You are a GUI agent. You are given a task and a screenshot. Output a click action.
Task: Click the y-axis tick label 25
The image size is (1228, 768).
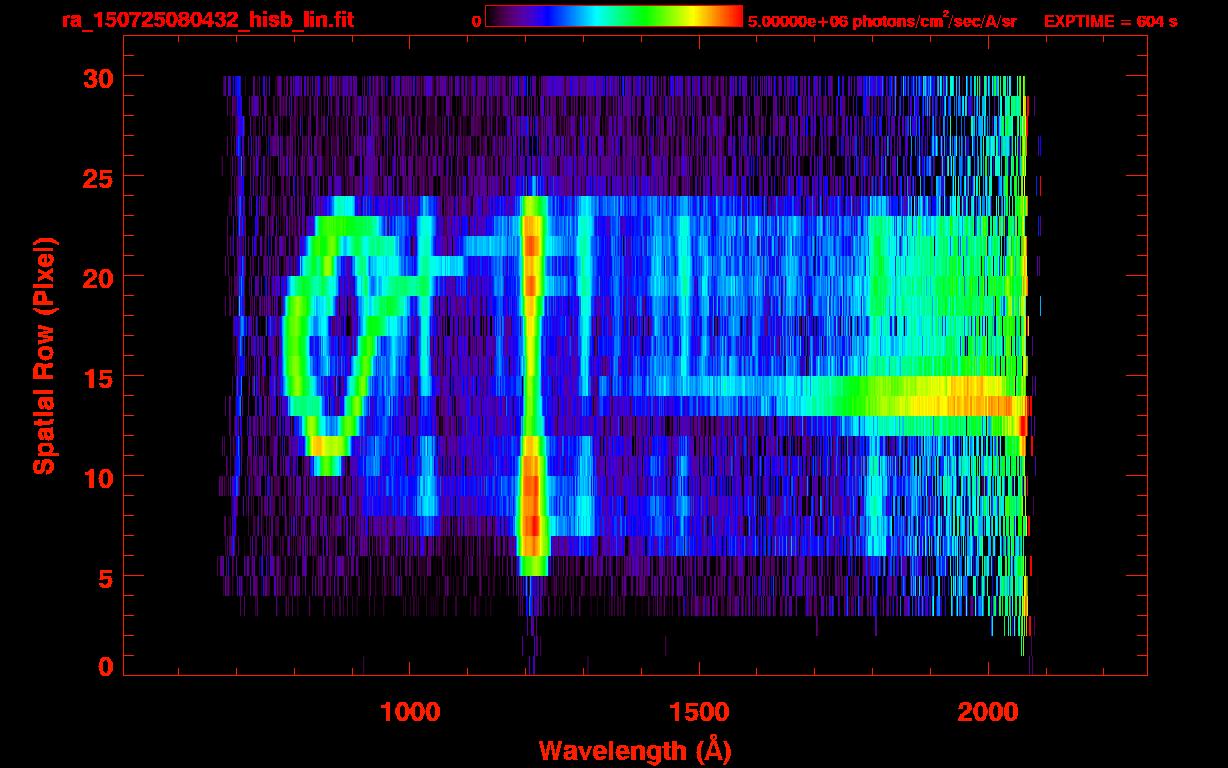98,177
